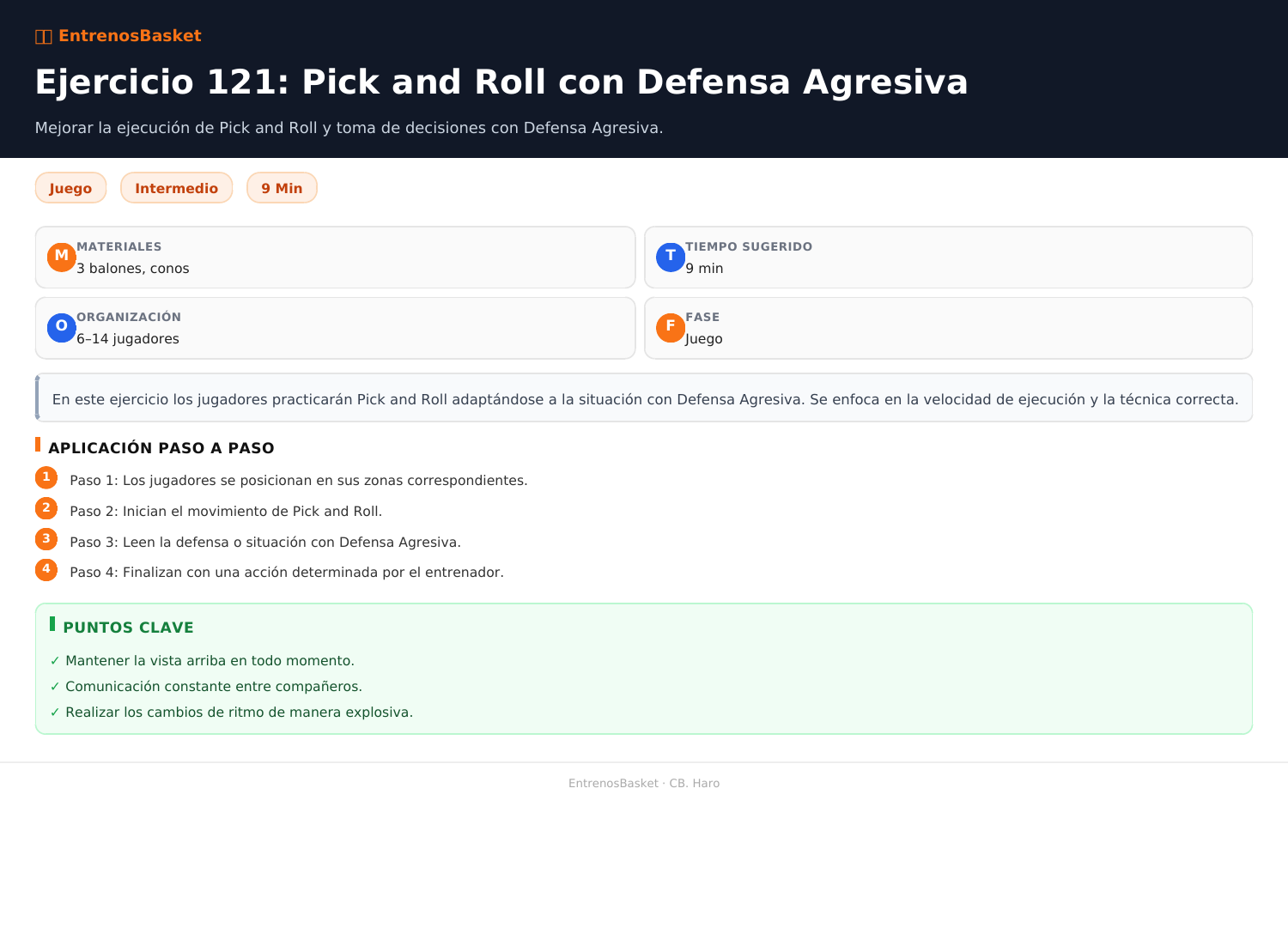This screenshot has height=934, width=1288.
Task: Click the 'APLICACIÓN PASO A PASO' heading
Action: pyautogui.click(x=161, y=448)
